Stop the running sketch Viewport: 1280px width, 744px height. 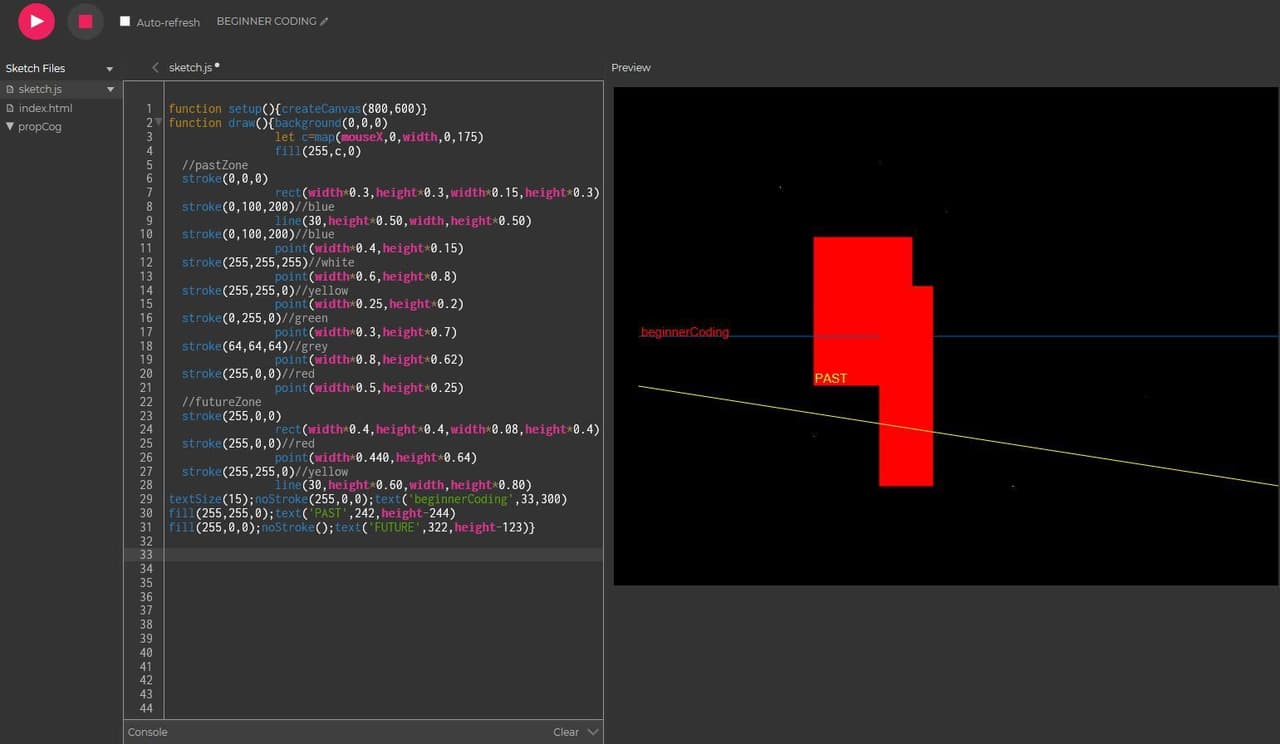[x=85, y=21]
